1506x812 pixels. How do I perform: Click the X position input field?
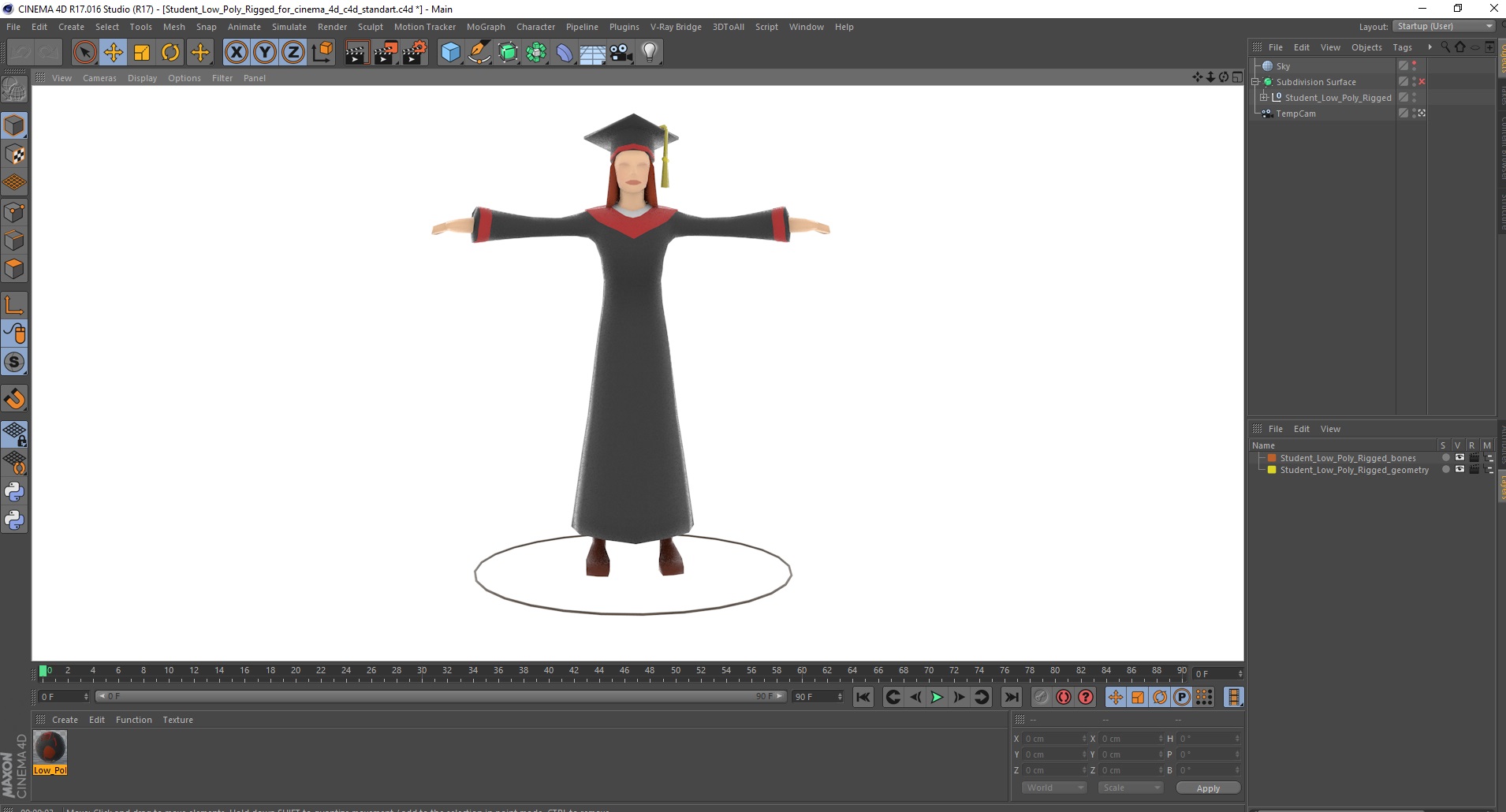(x=1055, y=739)
